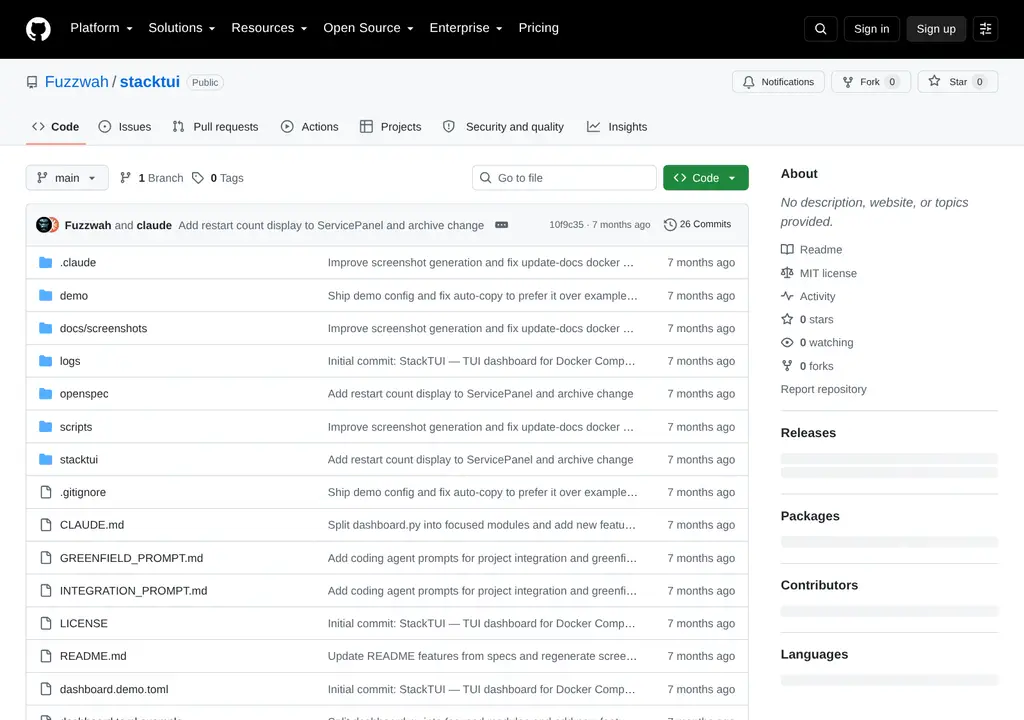
Task: Expand the Solutions menu
Action: [x=182, y=28]
